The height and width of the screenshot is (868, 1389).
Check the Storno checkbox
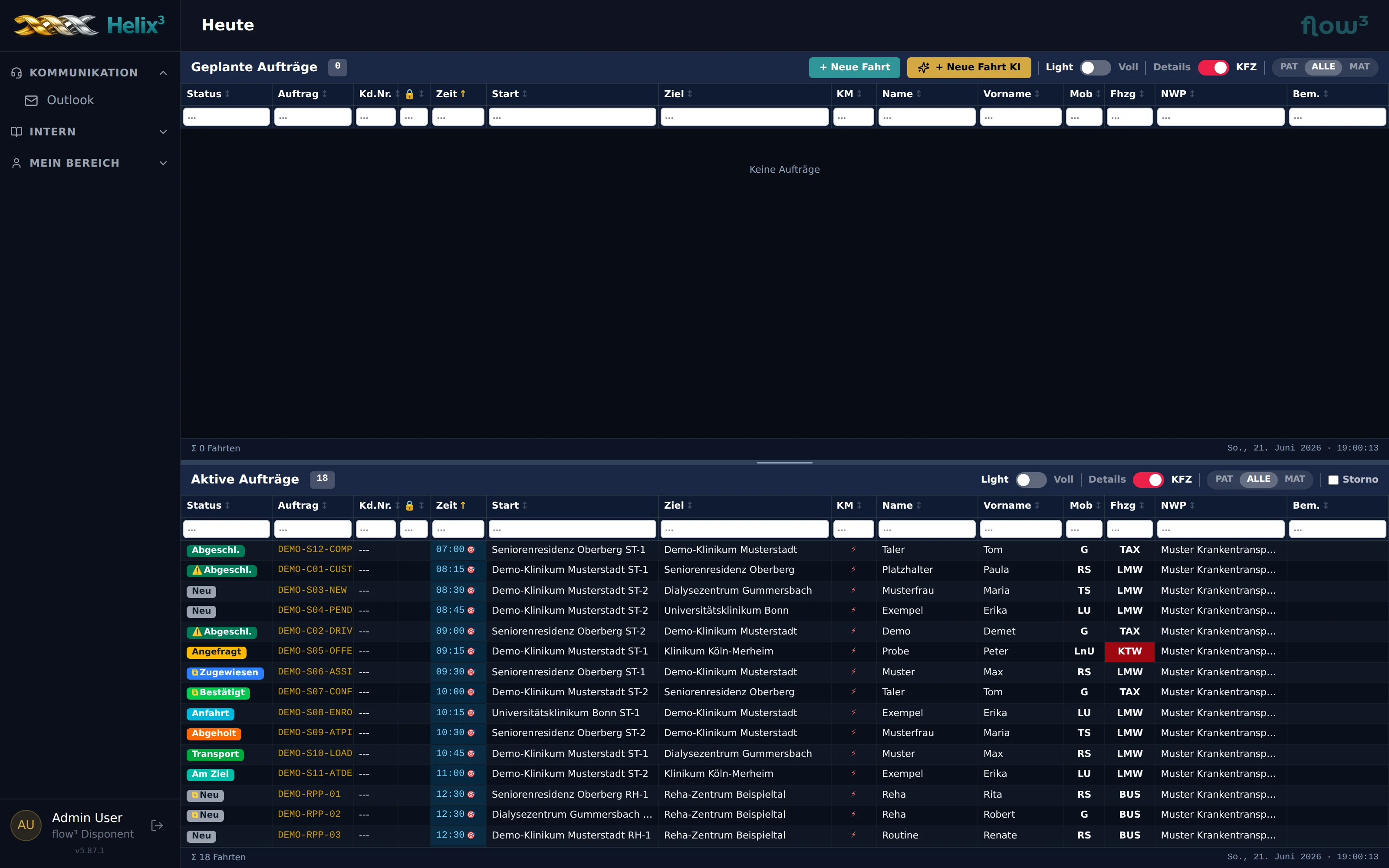tap(1333, 480)
